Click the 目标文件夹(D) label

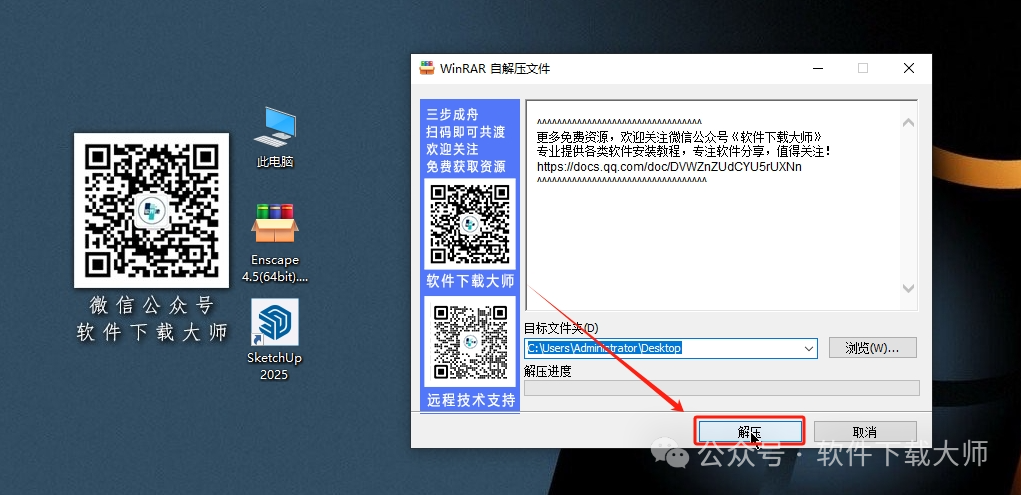561,328
